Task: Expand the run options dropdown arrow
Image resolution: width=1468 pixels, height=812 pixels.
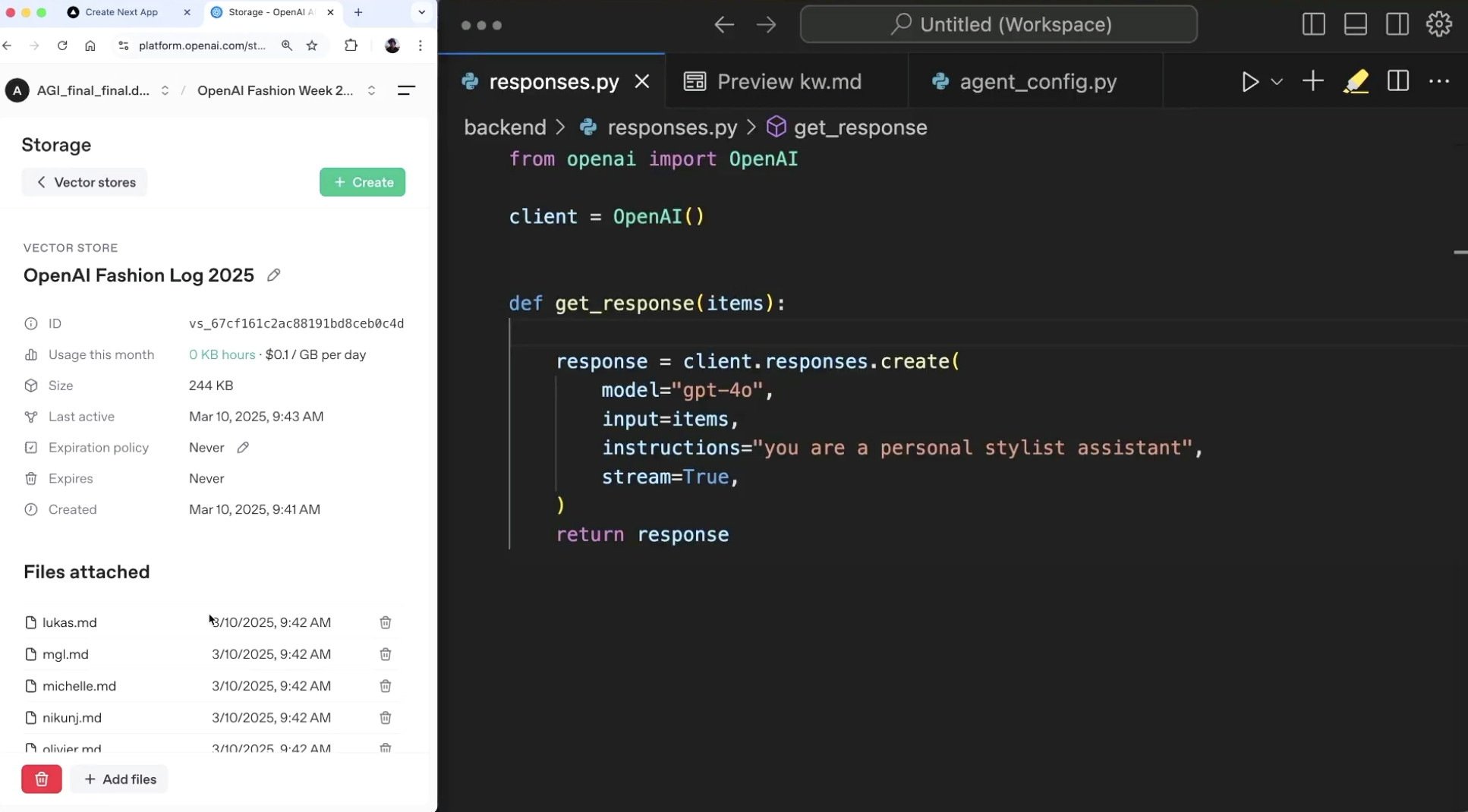Action: tap(1277, 81)
